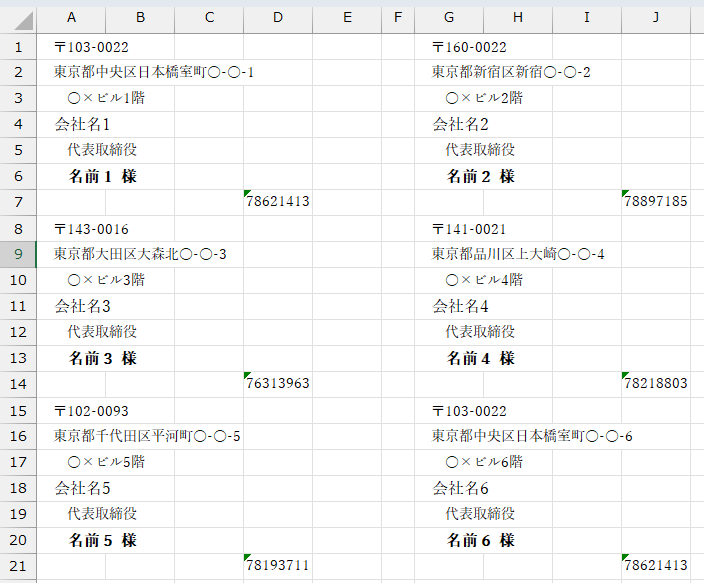Click the bold 名前 3 様 cell
This screenshot has height=583, width=704.
point(102,358)
